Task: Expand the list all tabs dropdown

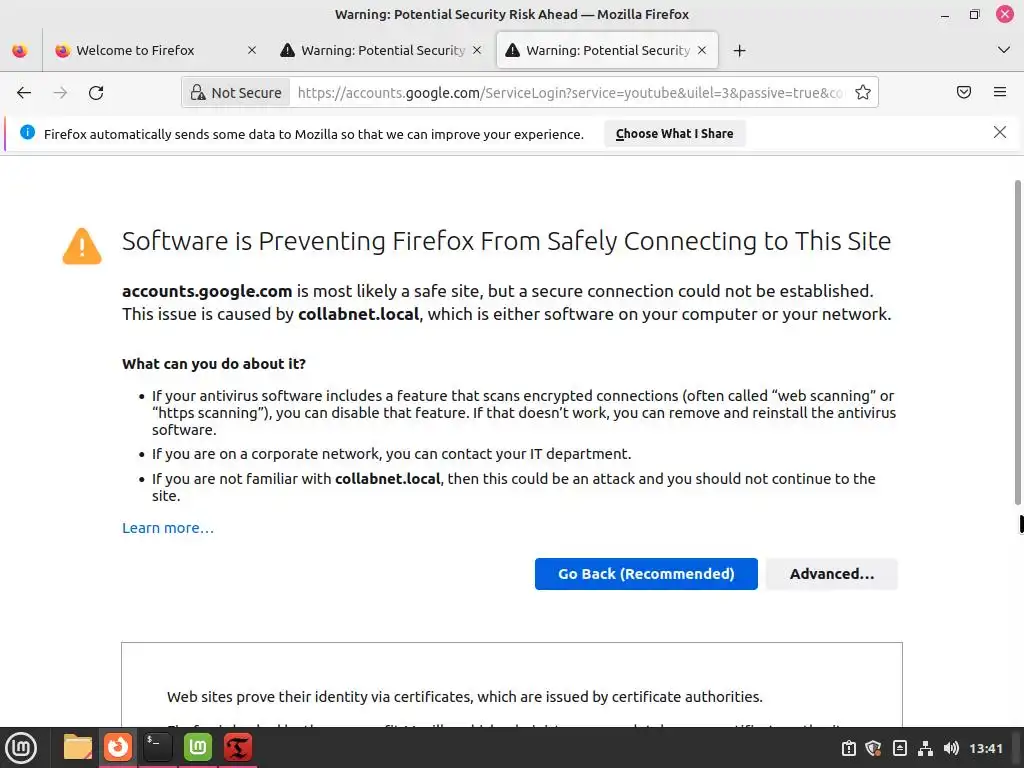Action: point(1004,50)
